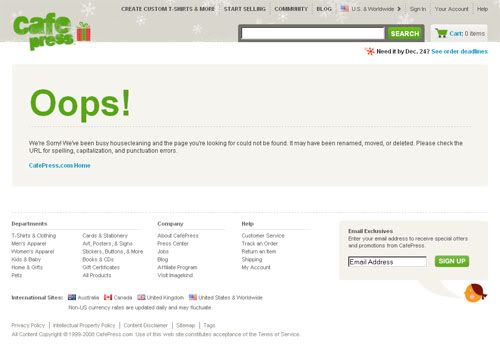Click the shopping cart icon
Image resolution: width=500 pixels, height=361 pixels.
click(x=441, y=33)
